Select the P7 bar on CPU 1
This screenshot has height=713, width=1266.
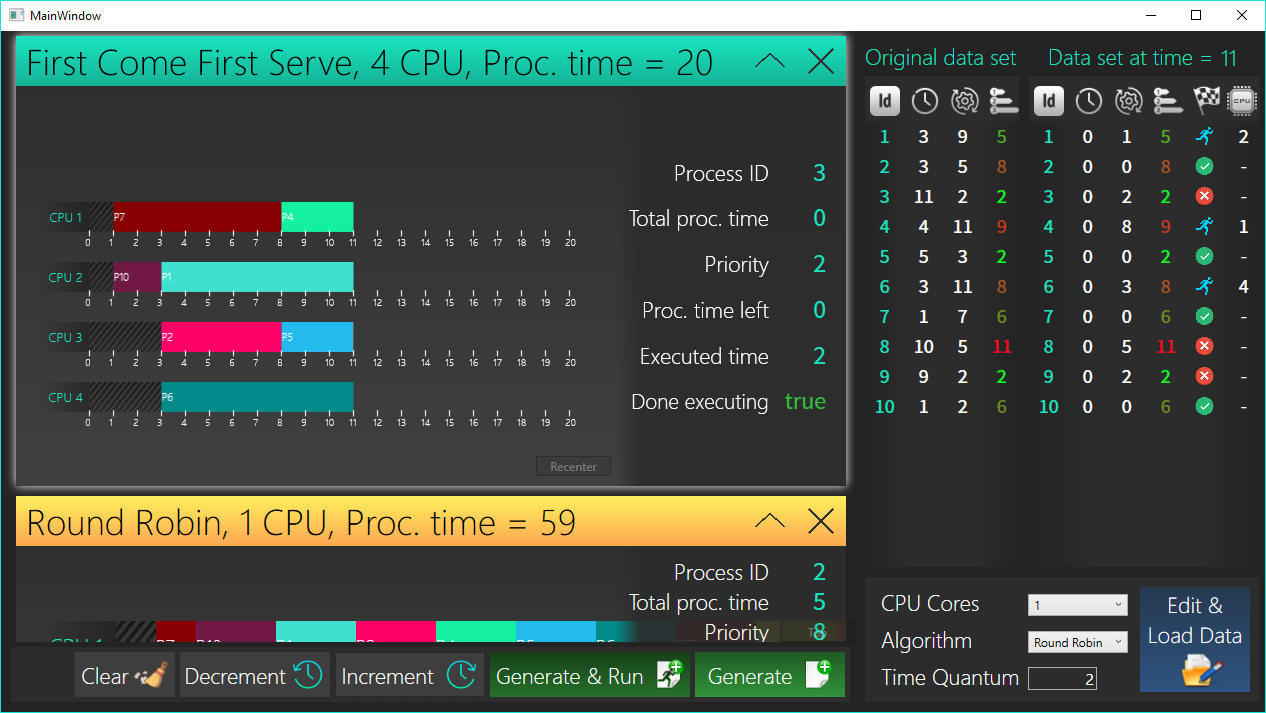(x=197, y=217)
